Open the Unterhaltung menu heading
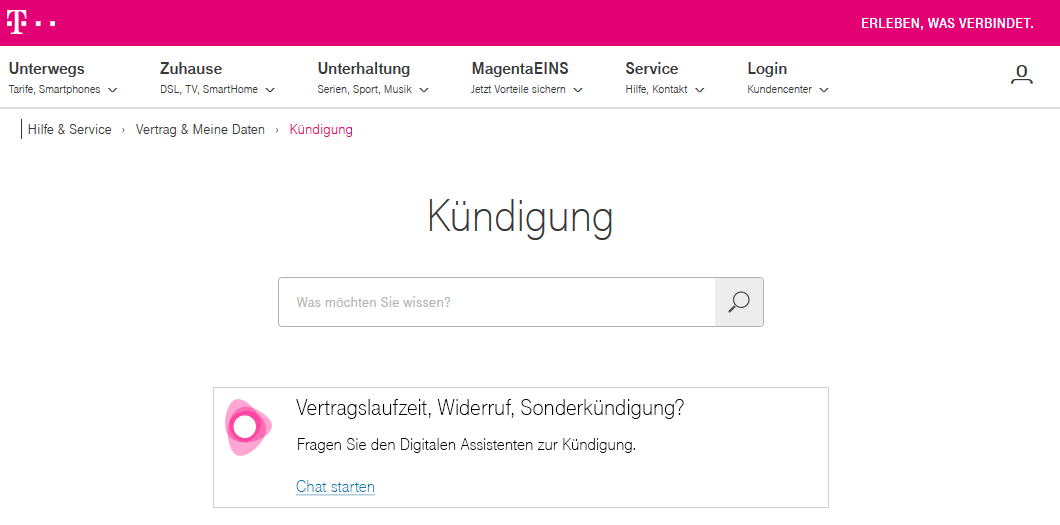1060x525 pixels. [x=364, y=69]
